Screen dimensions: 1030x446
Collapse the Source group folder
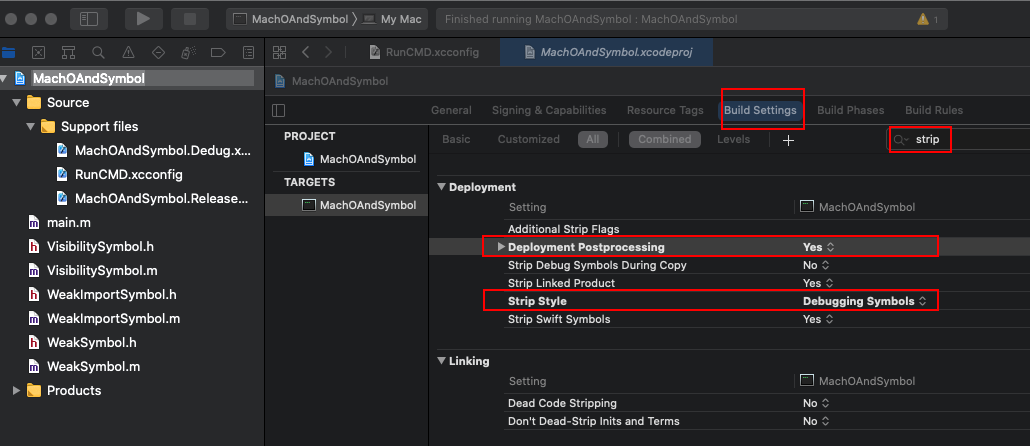pos(17,103)
